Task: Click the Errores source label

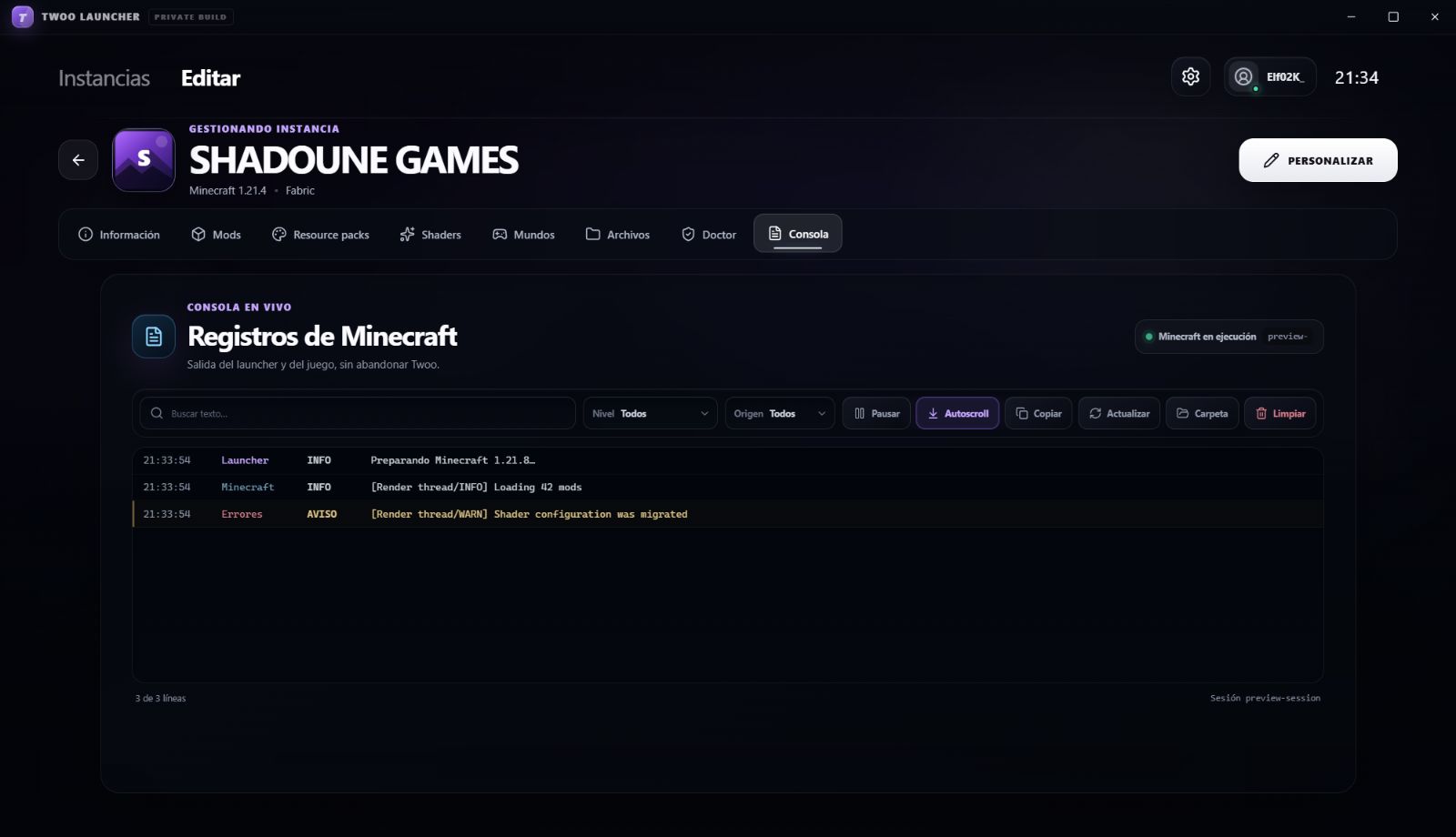Action: coord(242,514)
